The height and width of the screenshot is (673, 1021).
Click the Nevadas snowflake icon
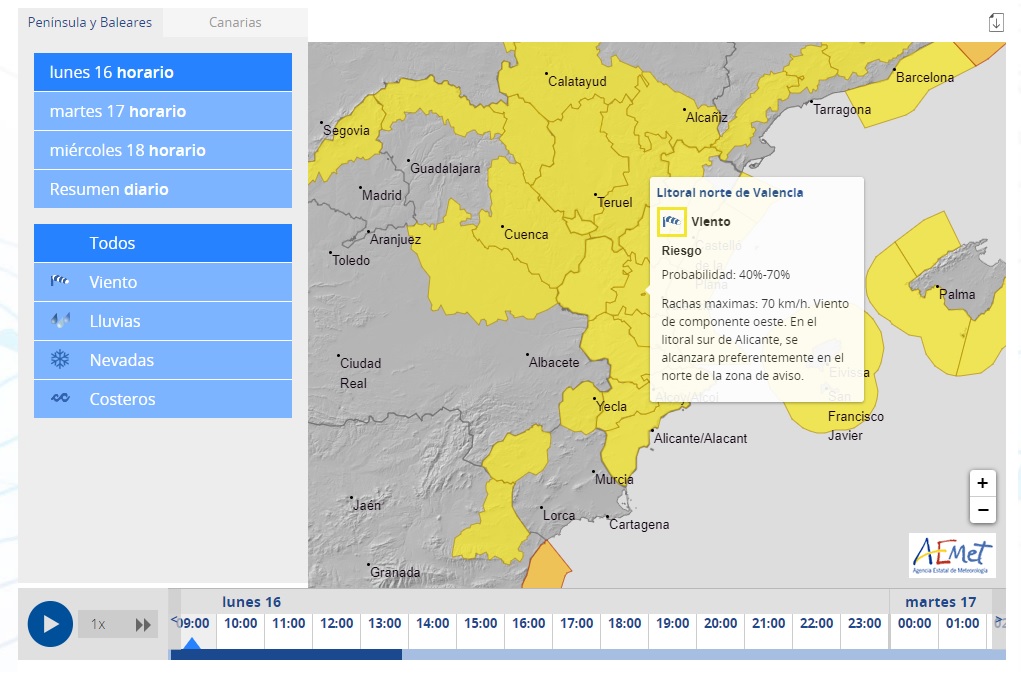tap(60, 360)
